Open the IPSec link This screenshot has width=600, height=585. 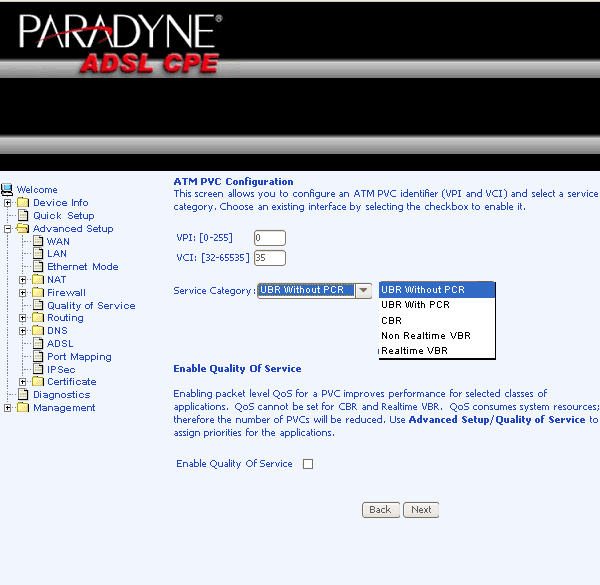(61, 370)
